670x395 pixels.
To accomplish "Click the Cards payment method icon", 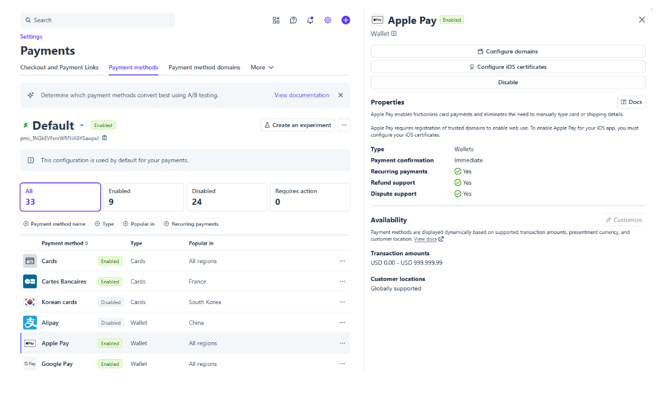I will (x=30, y=261).
